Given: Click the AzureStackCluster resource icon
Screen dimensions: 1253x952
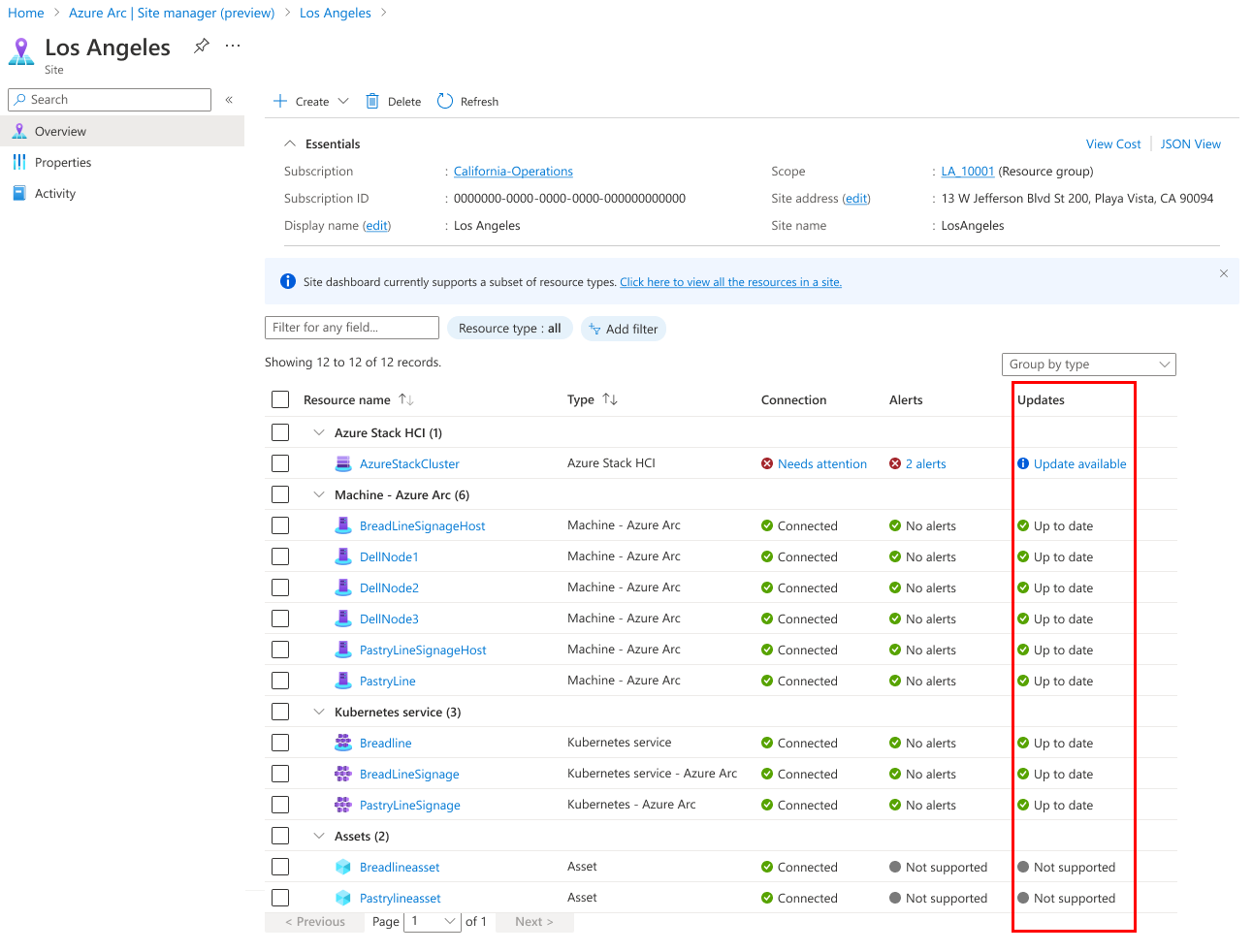Looking at the screenshot, I should [x=343, y=463].
